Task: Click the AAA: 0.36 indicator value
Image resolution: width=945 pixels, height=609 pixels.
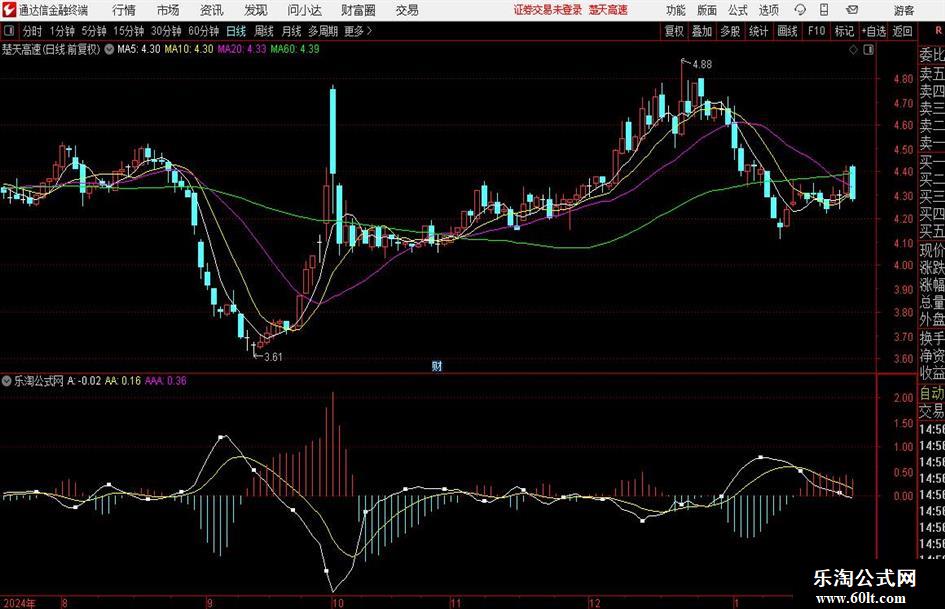Action: 166,380
